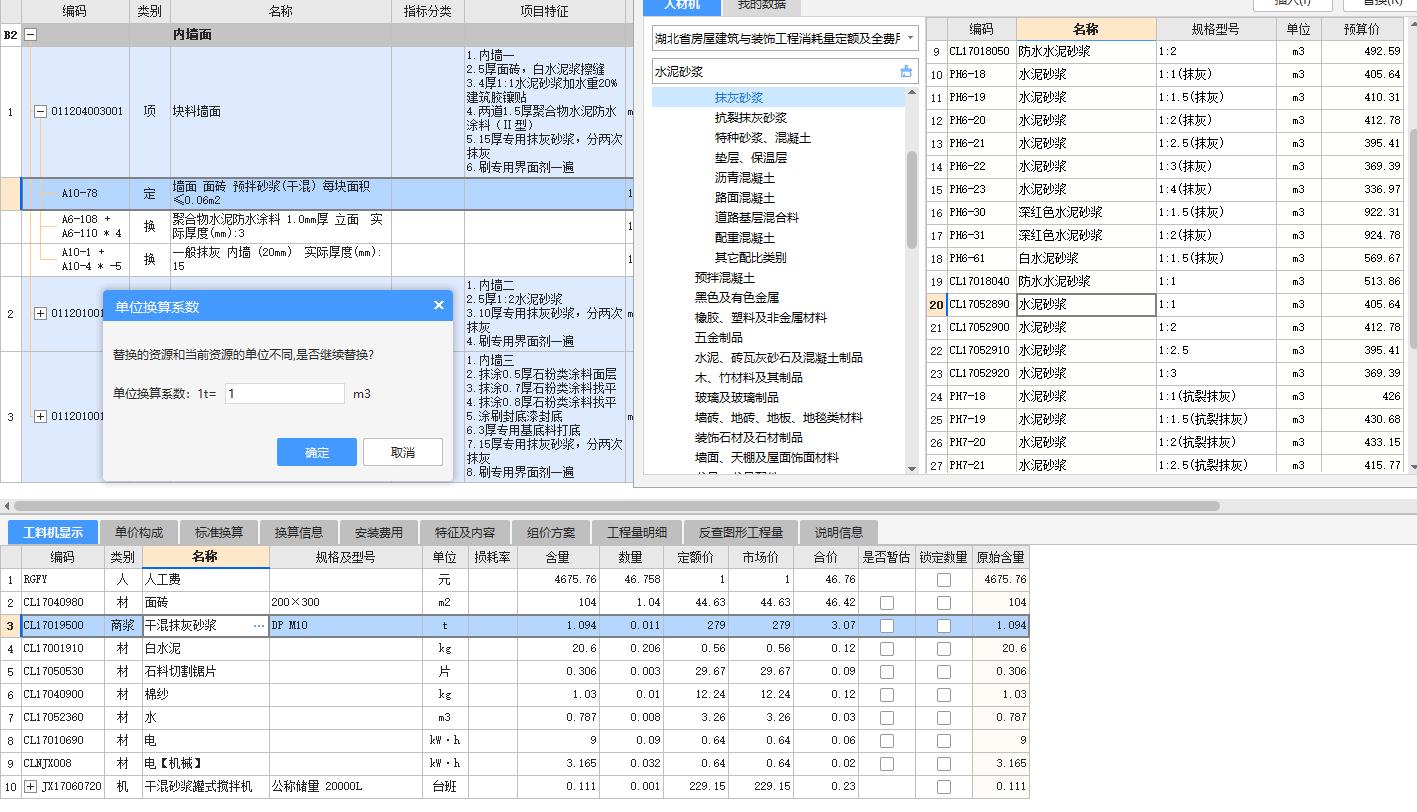Image resolution: width=1417 pixels, height=812 pixels.
Task: Tick 是否暂估 for 棉纱 row
Action: 887,695
